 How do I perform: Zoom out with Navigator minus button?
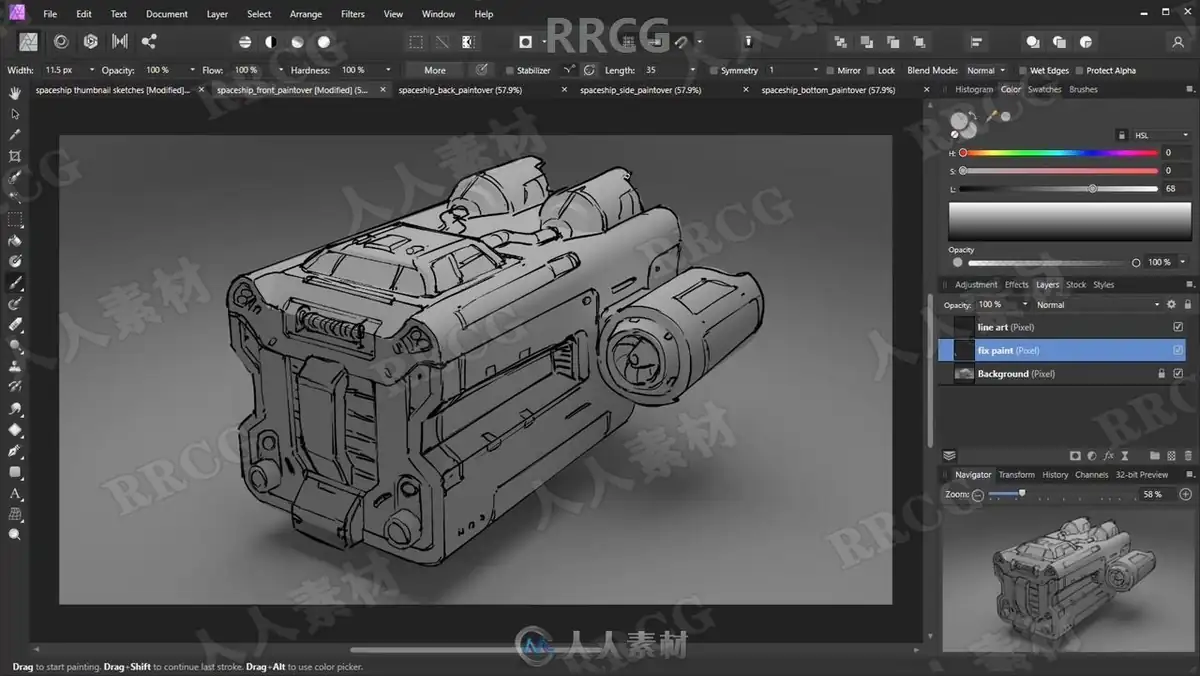(x=979, y=494)
